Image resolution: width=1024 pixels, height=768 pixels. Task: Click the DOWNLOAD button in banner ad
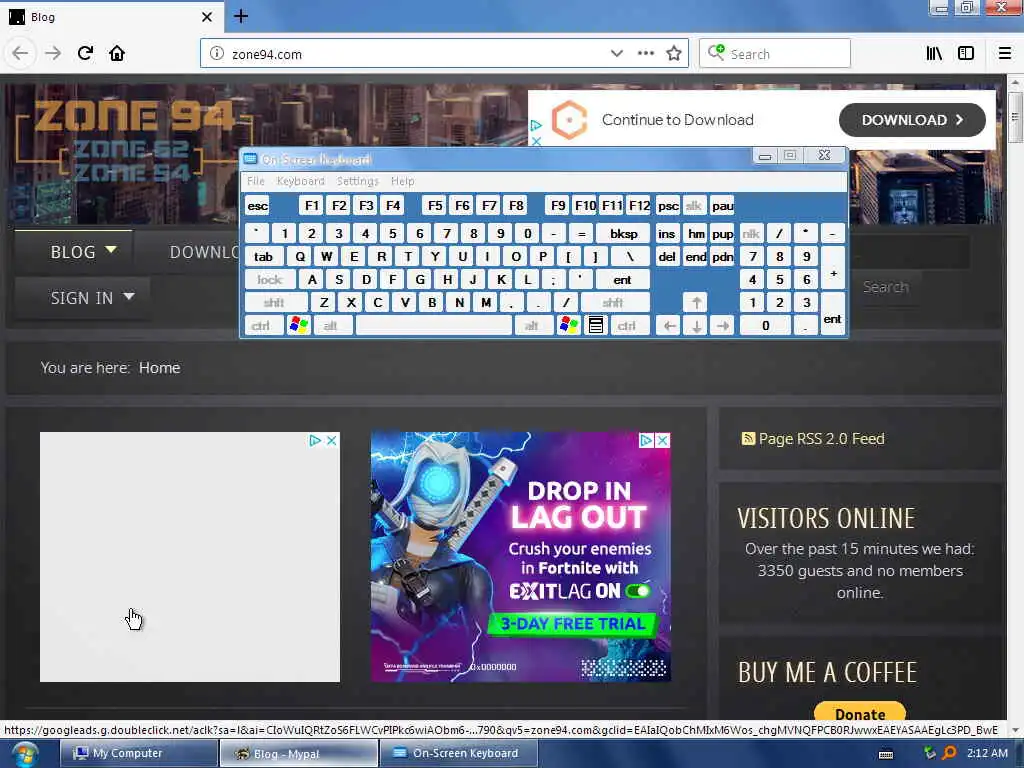pyautogui.click(x=912, y=120)
